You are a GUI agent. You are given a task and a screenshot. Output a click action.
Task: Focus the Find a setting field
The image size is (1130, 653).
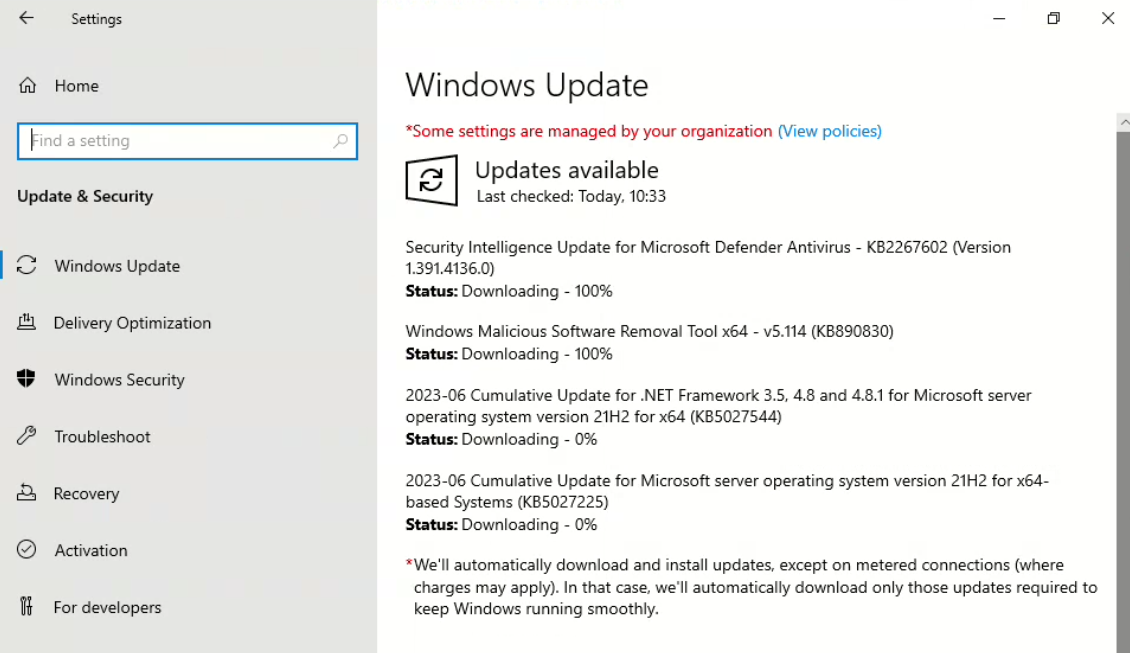pyautogui.click(x=180, y=141)
